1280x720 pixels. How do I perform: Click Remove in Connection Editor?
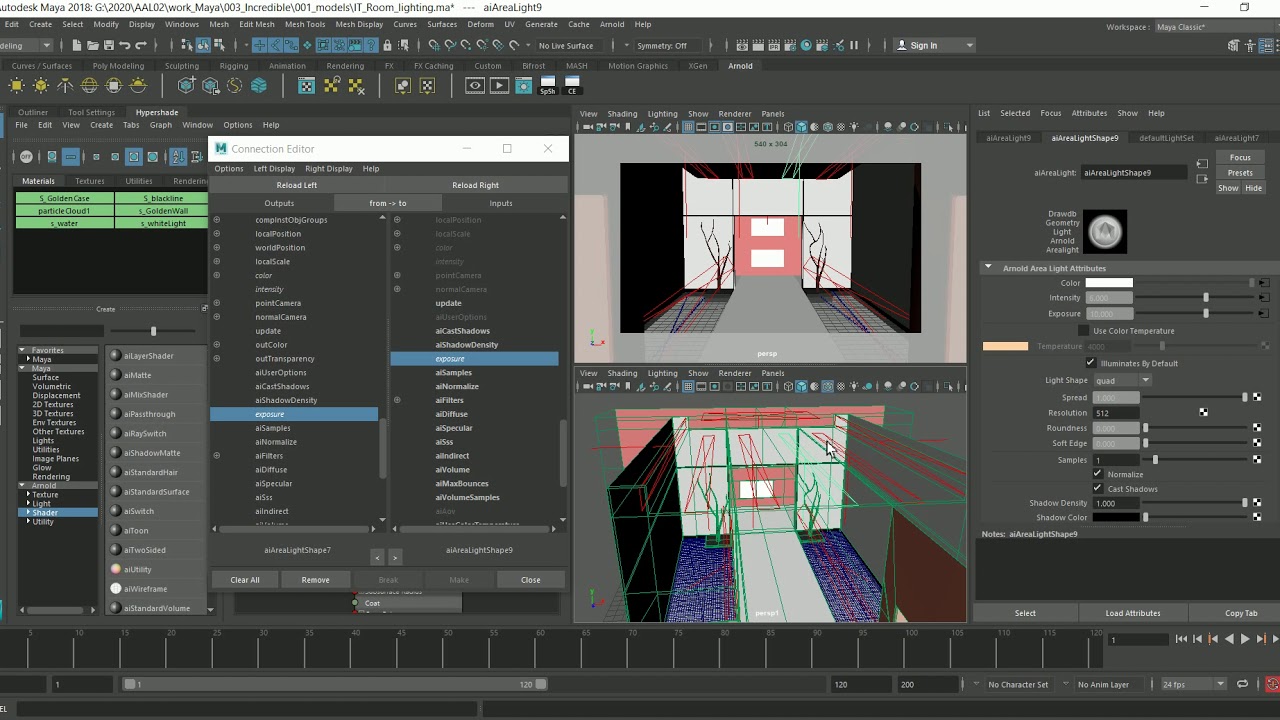click(315, 580)
